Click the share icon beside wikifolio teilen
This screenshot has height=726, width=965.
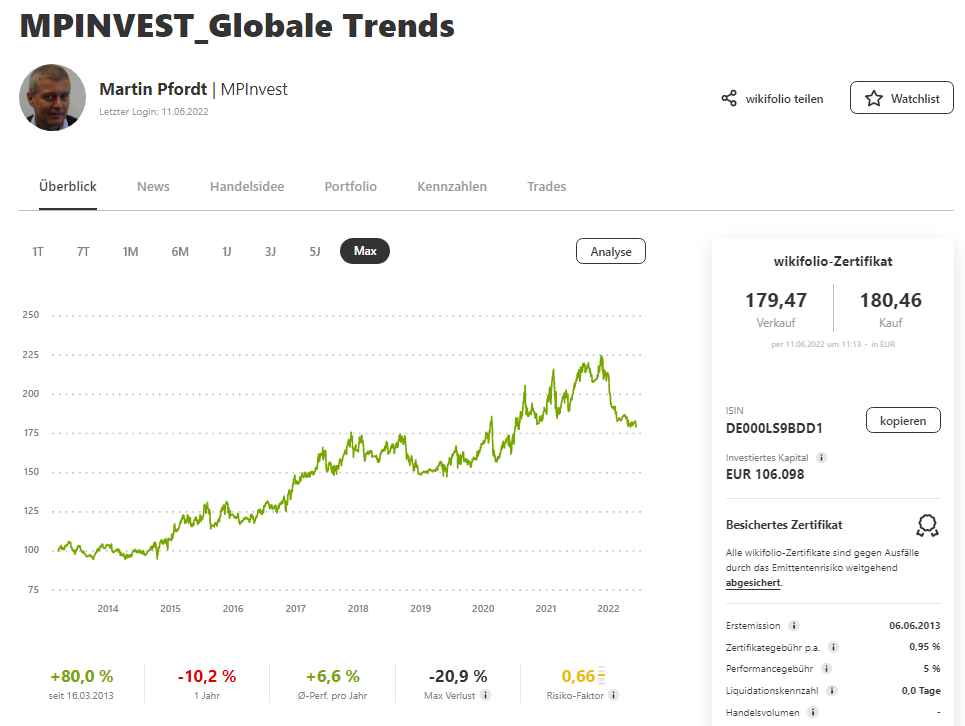[729, 99]
